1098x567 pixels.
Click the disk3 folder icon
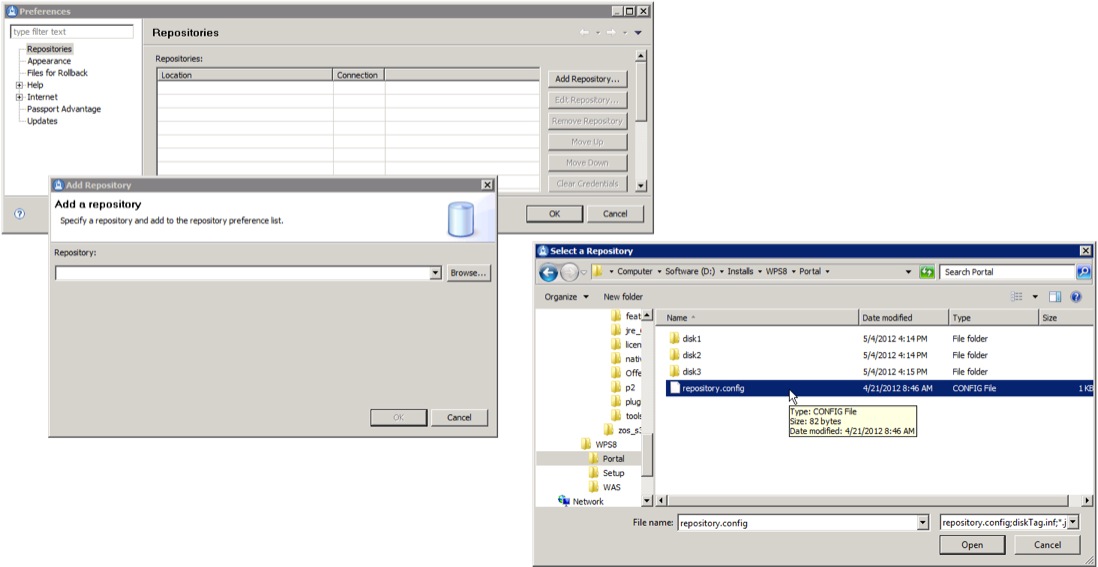(674, 372)
